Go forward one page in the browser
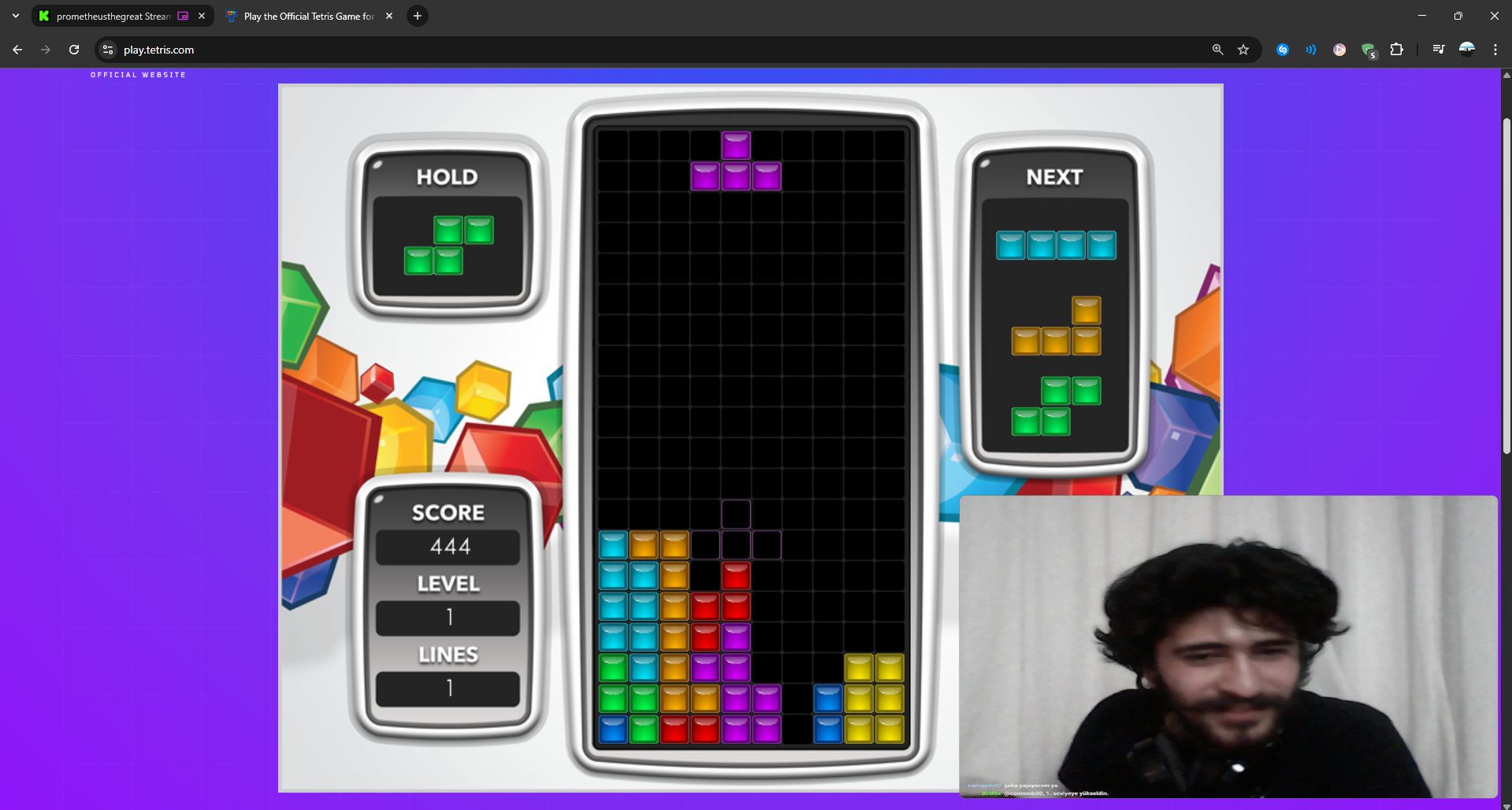The width and height of the screenshot is (1512, 810). click(46, 50)
